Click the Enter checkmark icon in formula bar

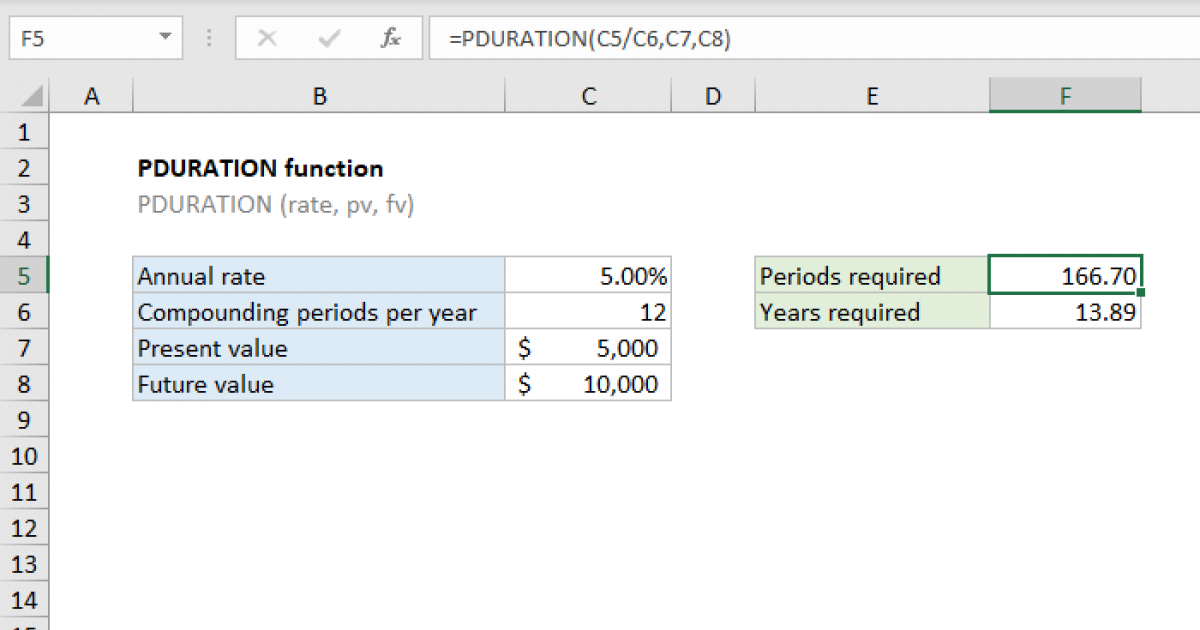point(328,39)
